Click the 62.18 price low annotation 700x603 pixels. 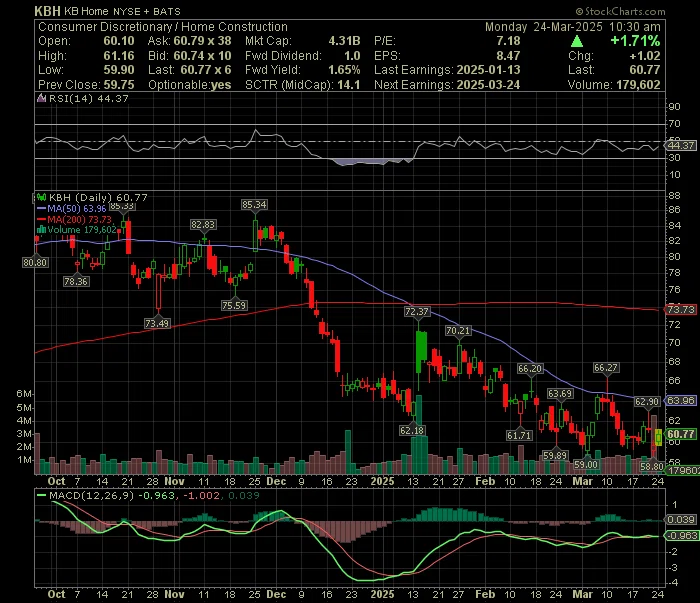coord(412,430)
